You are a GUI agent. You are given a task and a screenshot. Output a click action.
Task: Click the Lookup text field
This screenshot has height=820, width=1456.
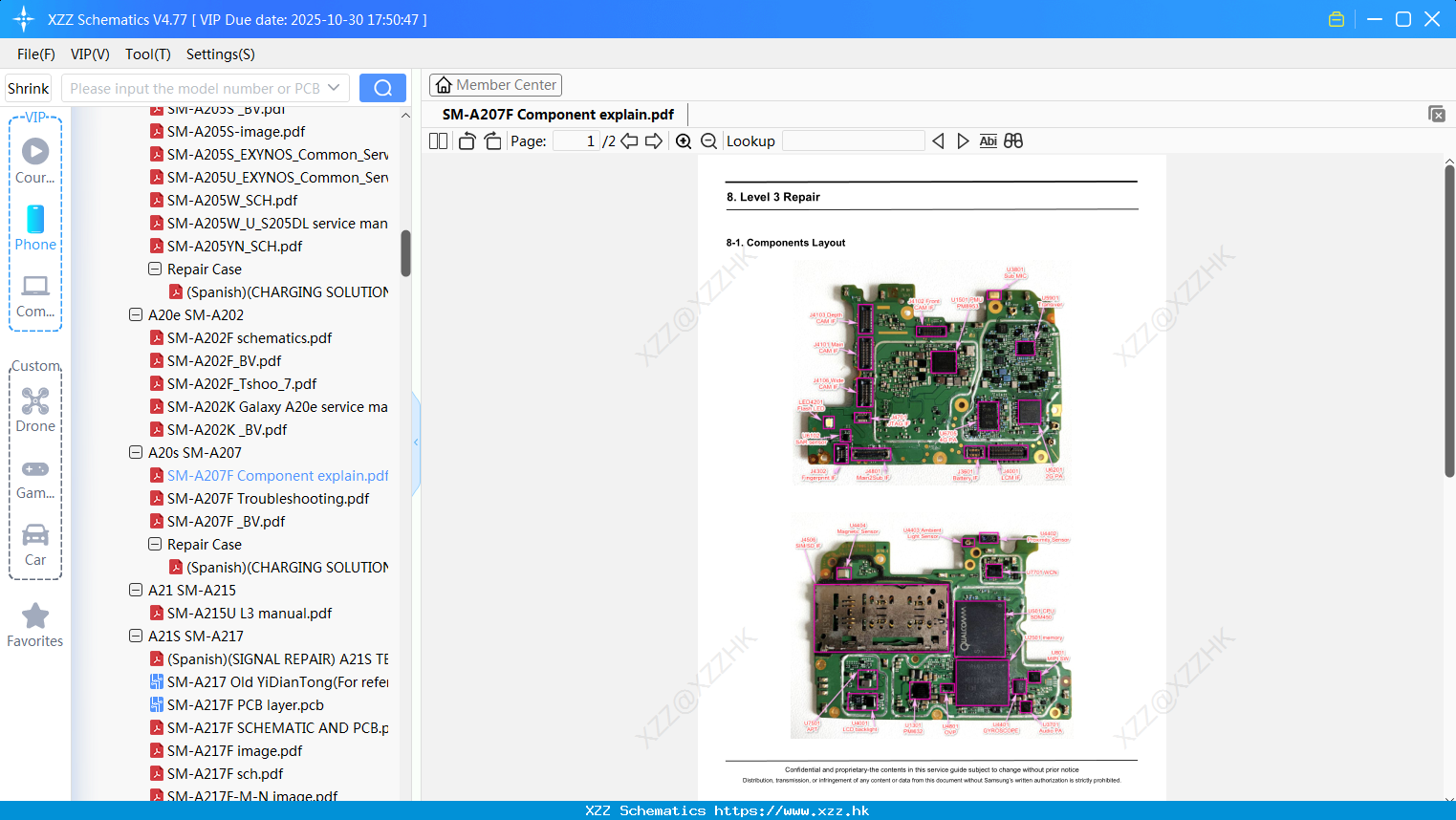(853, 140)
